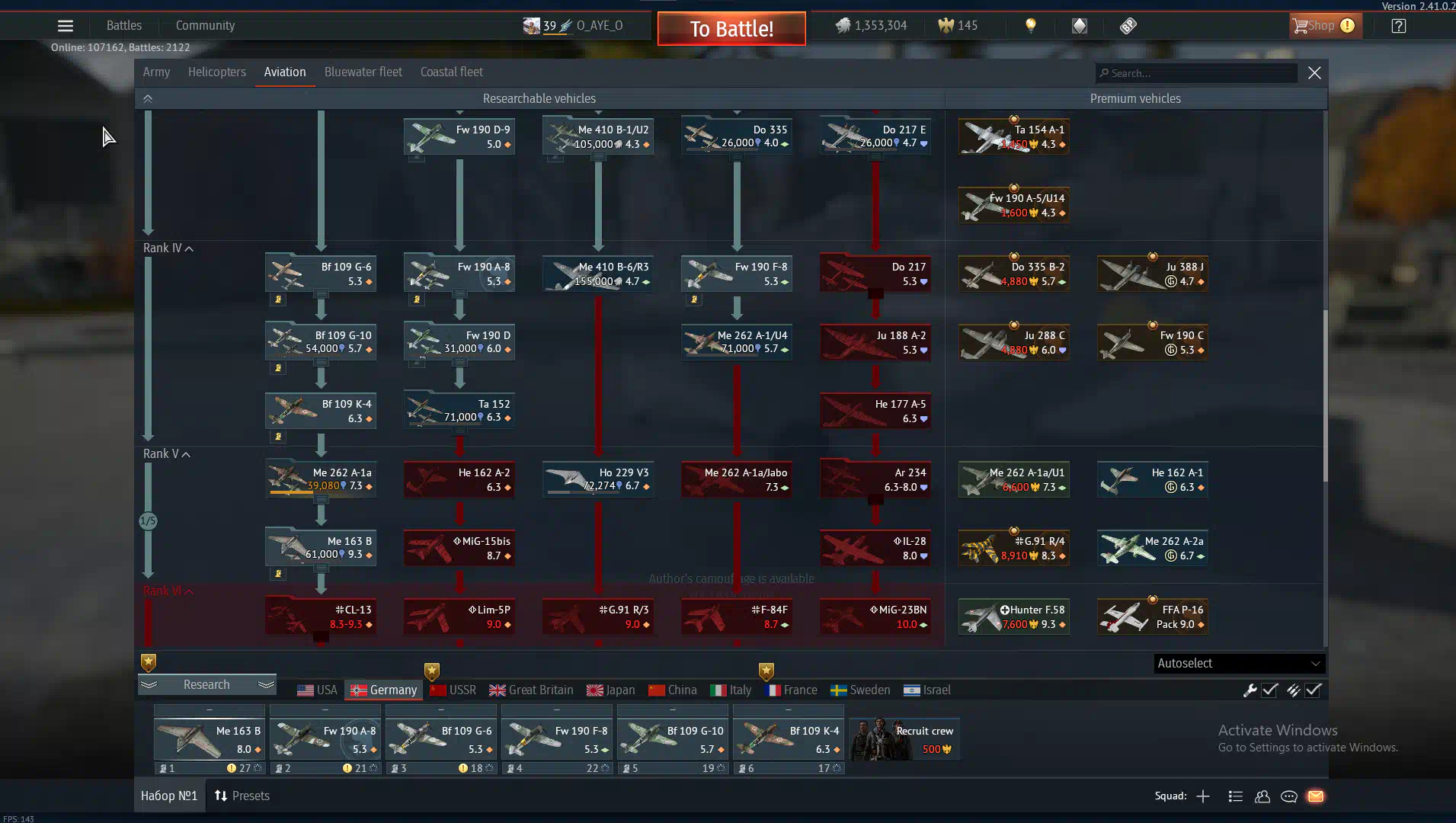This screenshot has height=823, width=1456.
Task: Select the France nation flag
Action: tap(791, 690)
